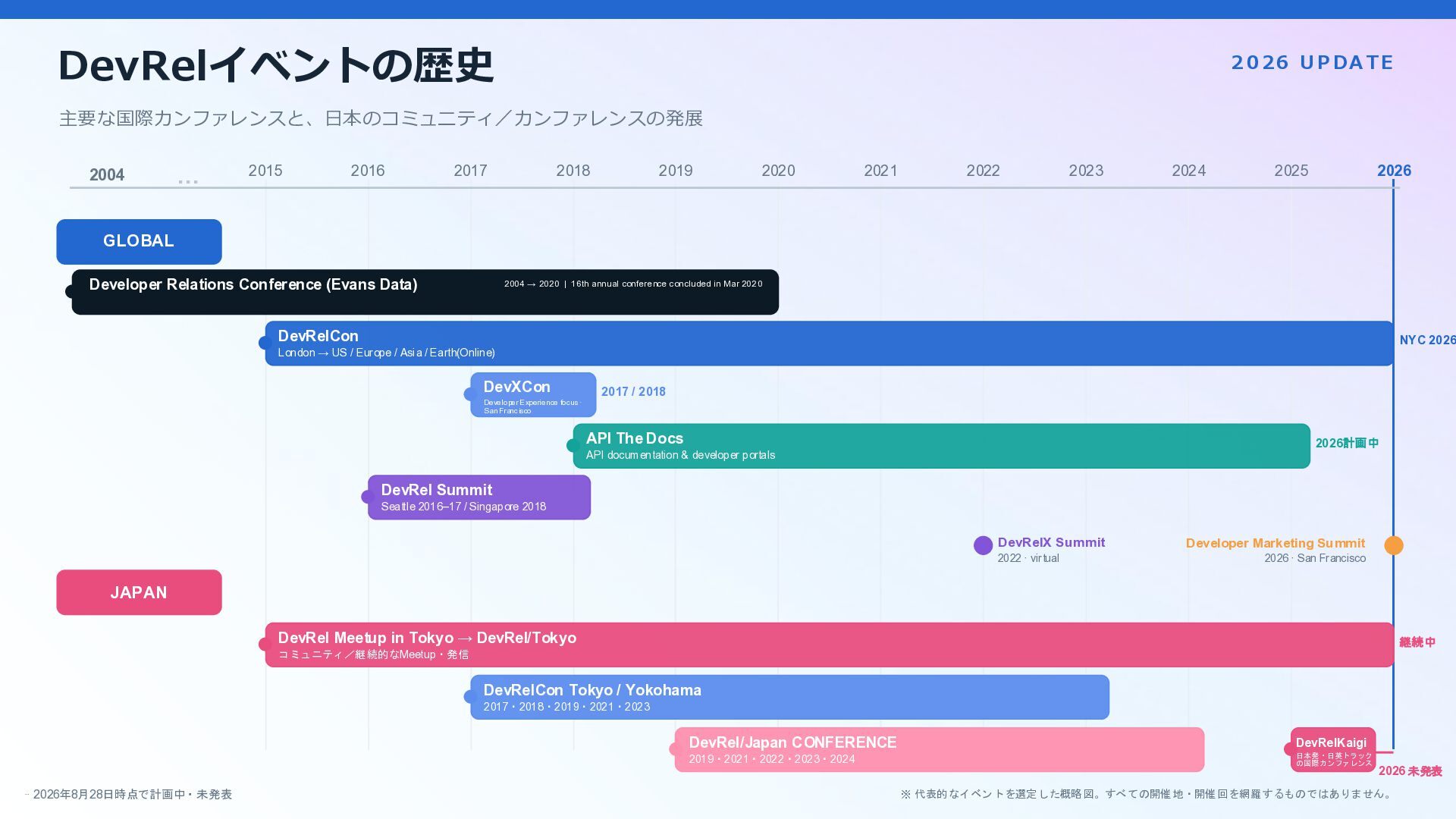
Task: Click the note "16th annual conference concluded in Mar 2020"
Action: (667, 284)
